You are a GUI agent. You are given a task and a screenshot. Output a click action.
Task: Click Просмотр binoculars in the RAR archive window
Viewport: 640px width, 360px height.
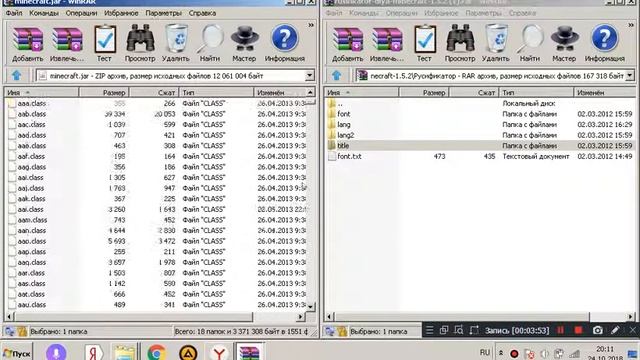460,43
